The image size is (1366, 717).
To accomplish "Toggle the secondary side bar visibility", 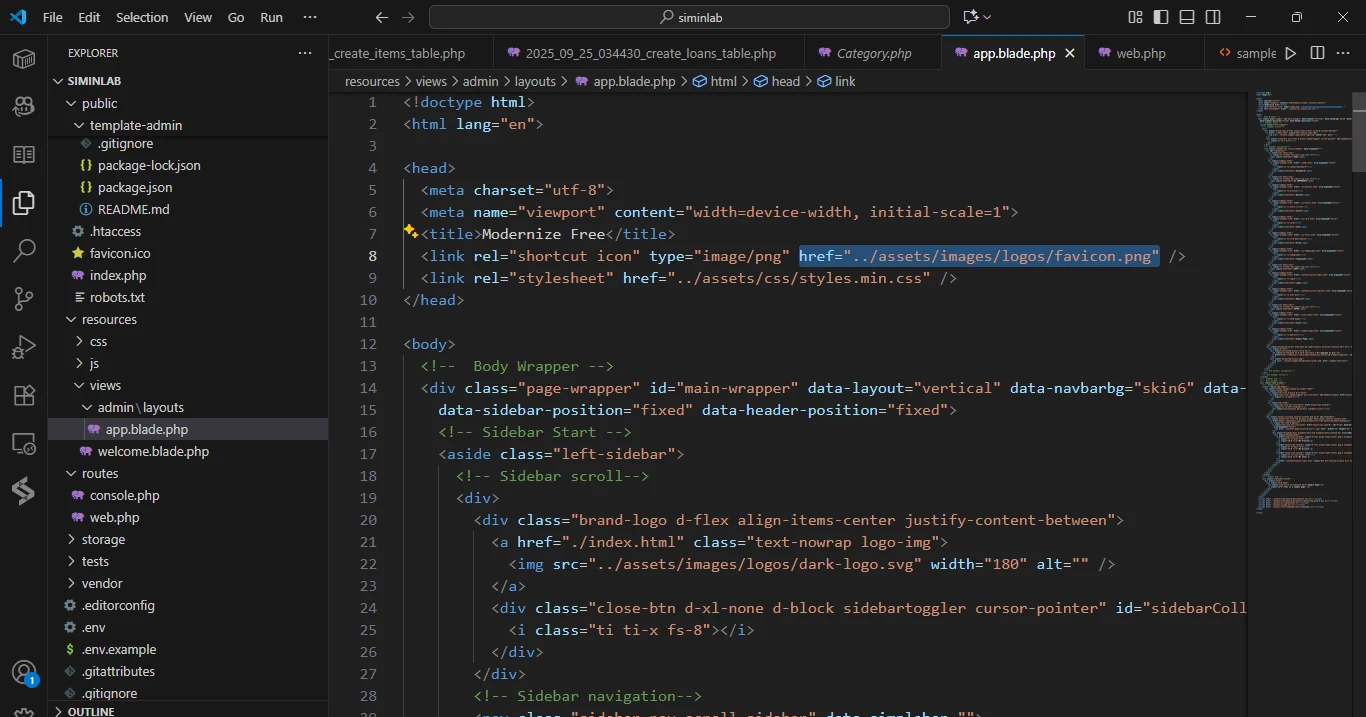I will [x=1213, y=17].
